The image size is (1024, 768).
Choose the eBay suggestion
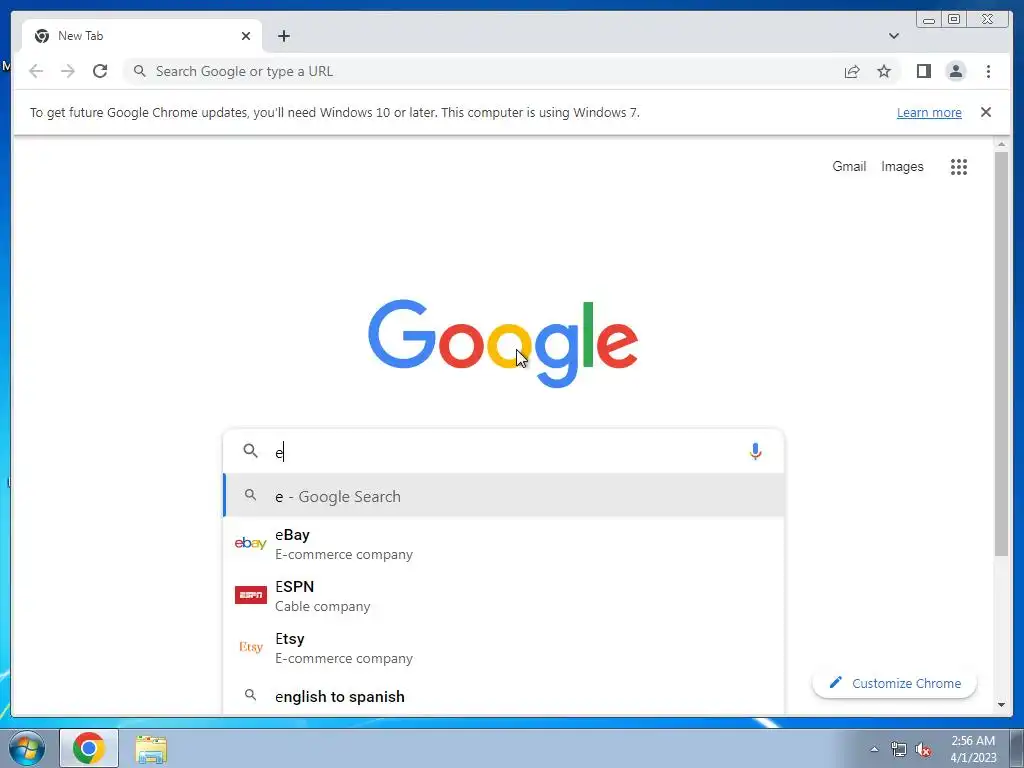point(504,544)
